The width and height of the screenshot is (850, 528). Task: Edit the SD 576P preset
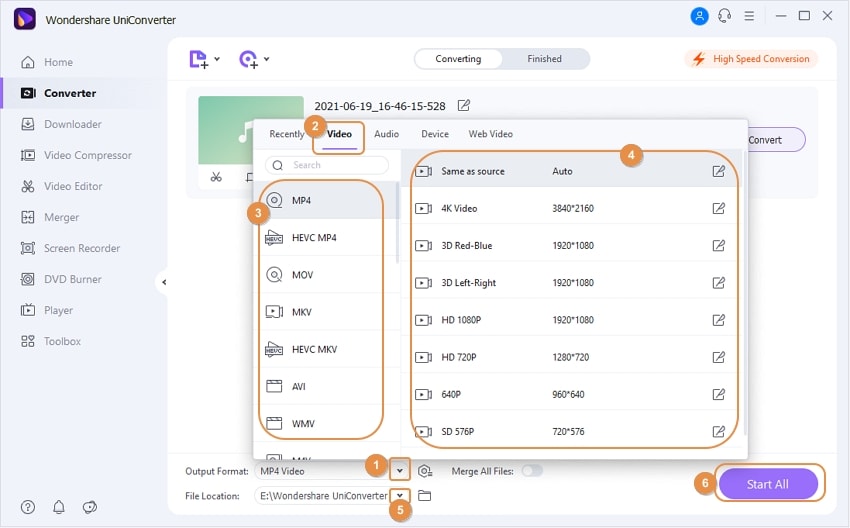click(x=718, y=432)
